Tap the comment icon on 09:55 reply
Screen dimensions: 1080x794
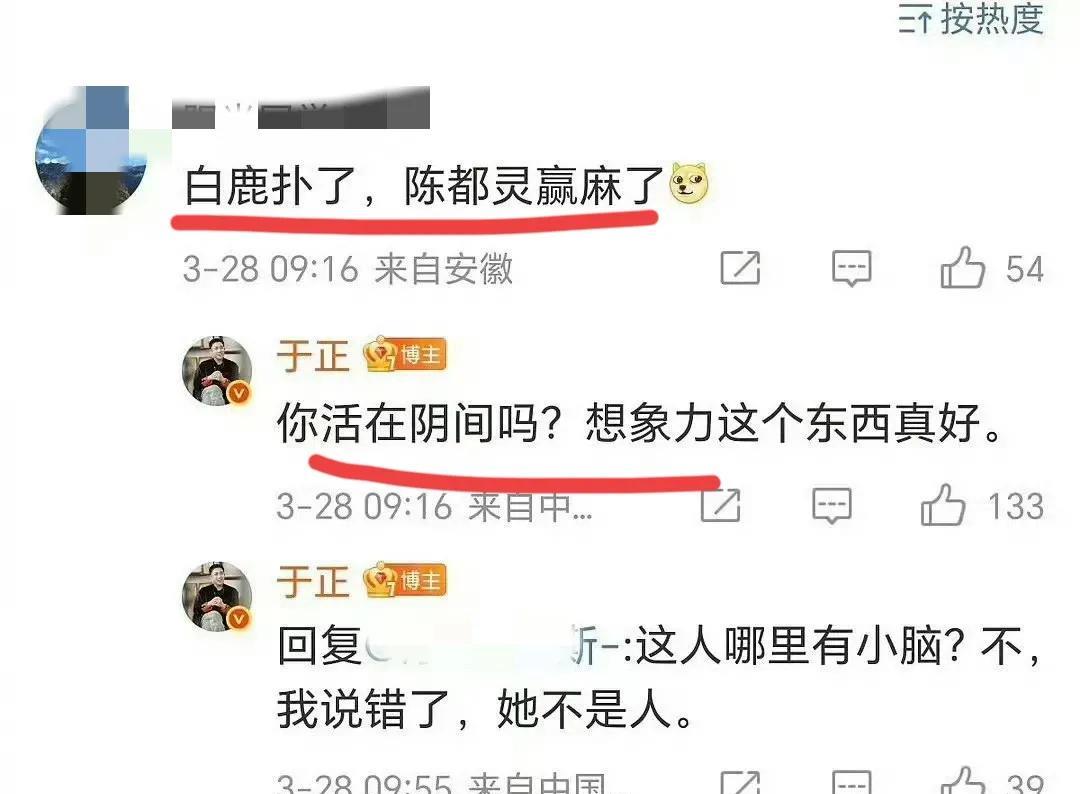click(852, 783)
